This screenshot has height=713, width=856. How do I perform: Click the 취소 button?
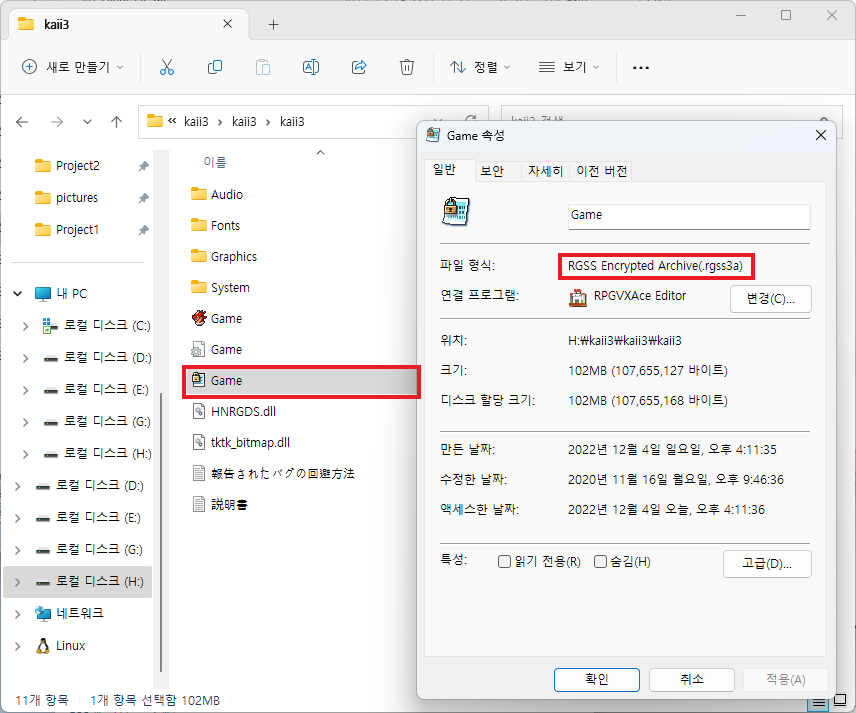[x=692, y=679]
